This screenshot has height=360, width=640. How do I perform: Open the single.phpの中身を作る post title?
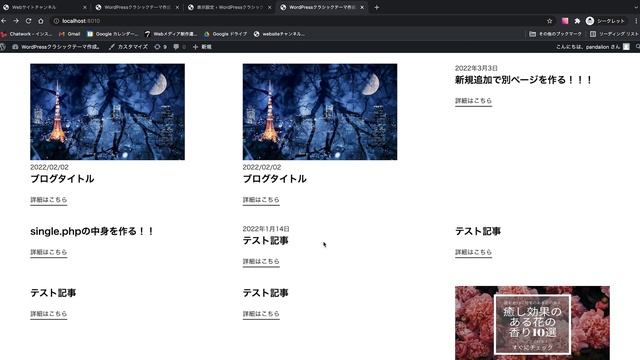point(92,231)
